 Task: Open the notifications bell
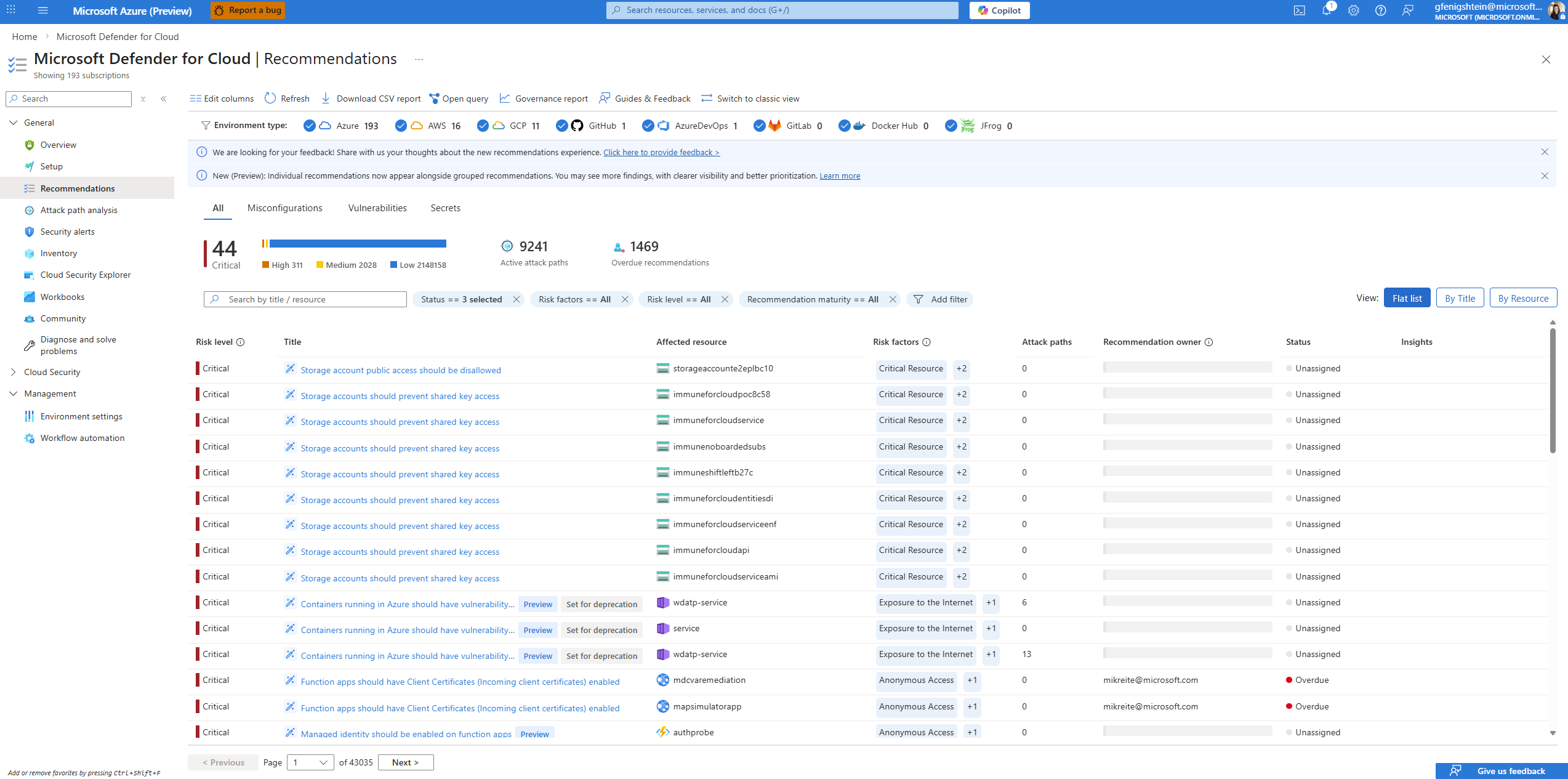tap(1326, 10)
